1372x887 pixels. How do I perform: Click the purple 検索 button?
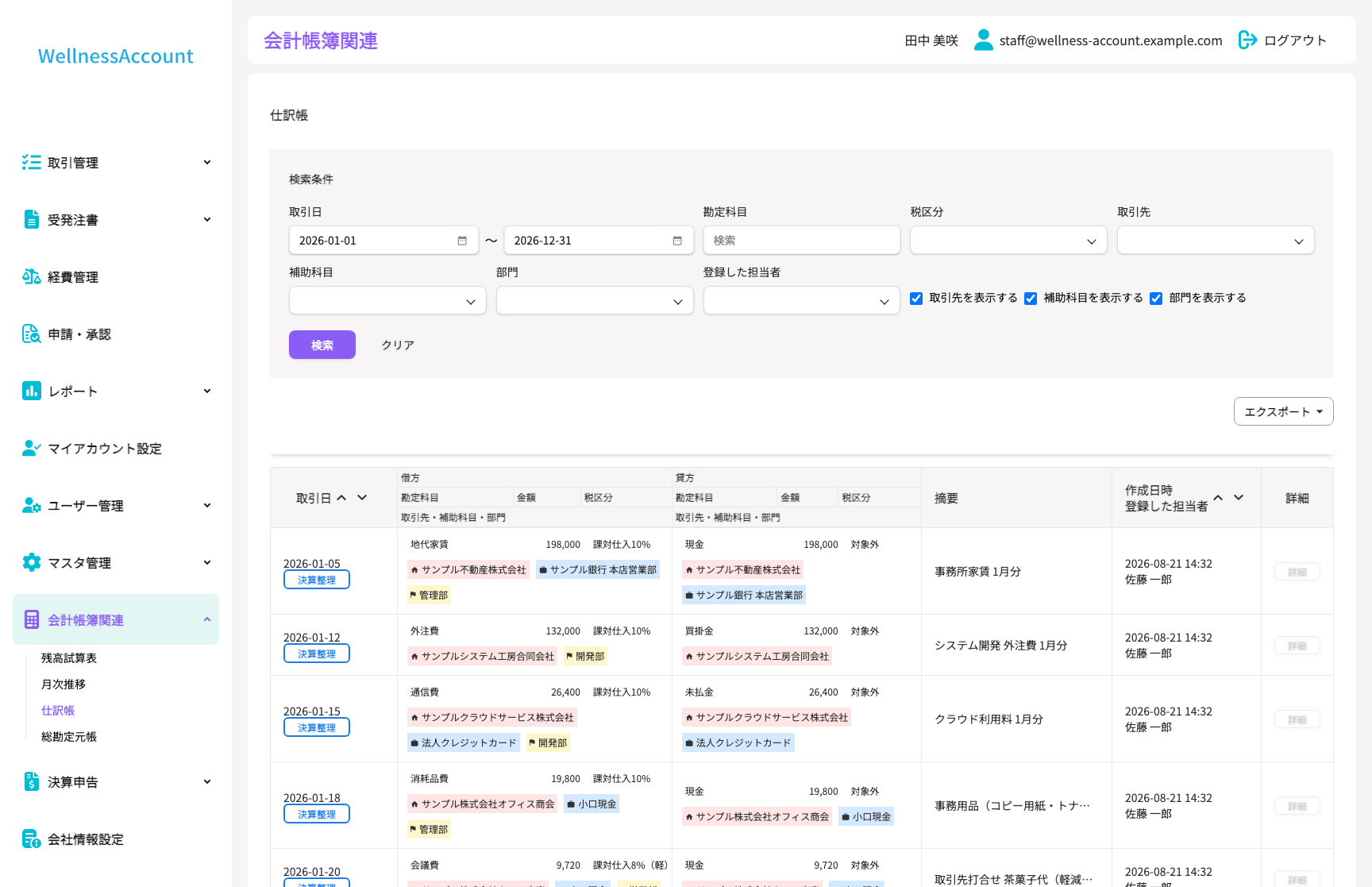[322, 345]
